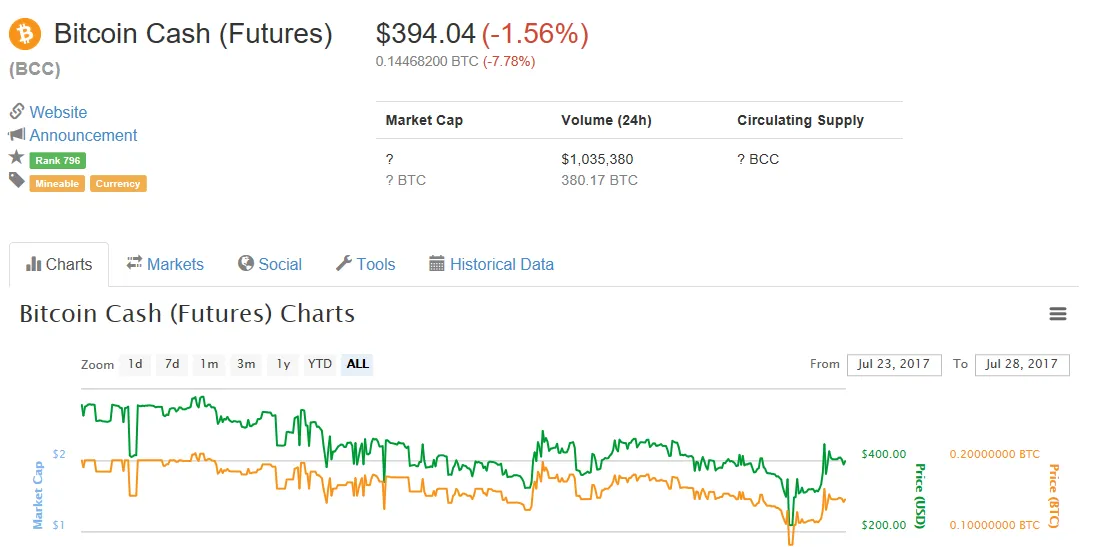This screenshot has width=1095, height=547.
Task: Click the bar chart icon in Charts tab
Action: click(33, 264)
